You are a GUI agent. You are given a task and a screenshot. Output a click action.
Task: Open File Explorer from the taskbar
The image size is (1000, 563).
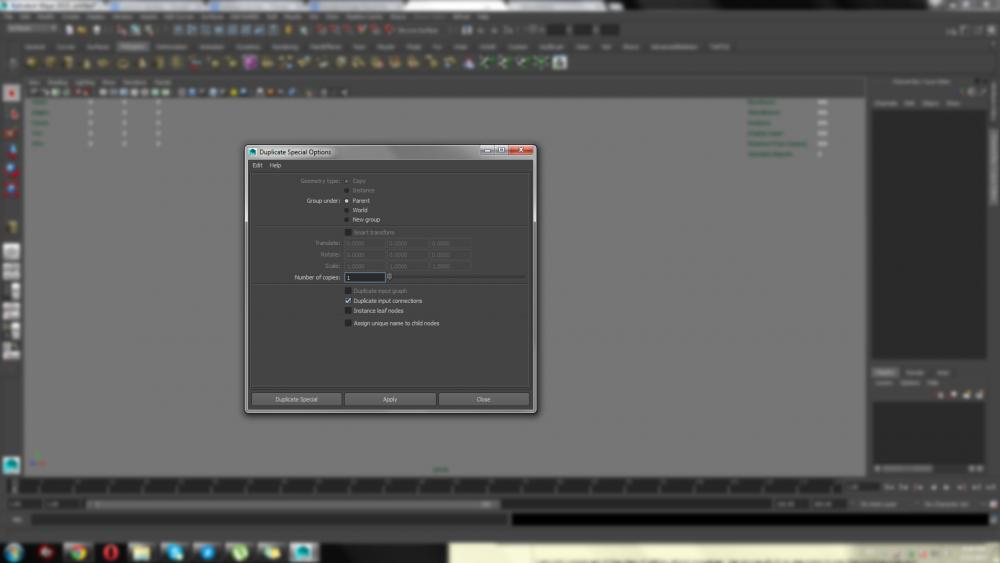142,552
